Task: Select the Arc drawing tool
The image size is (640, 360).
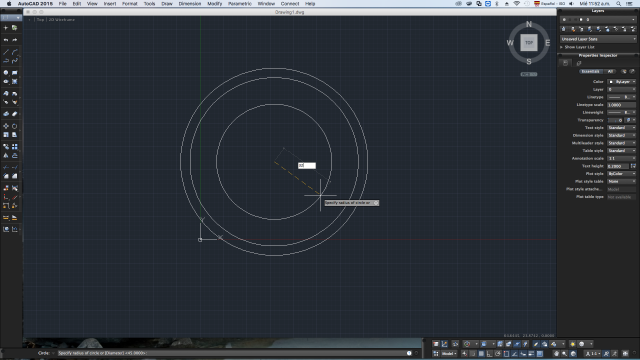Action: pos(15,52)
